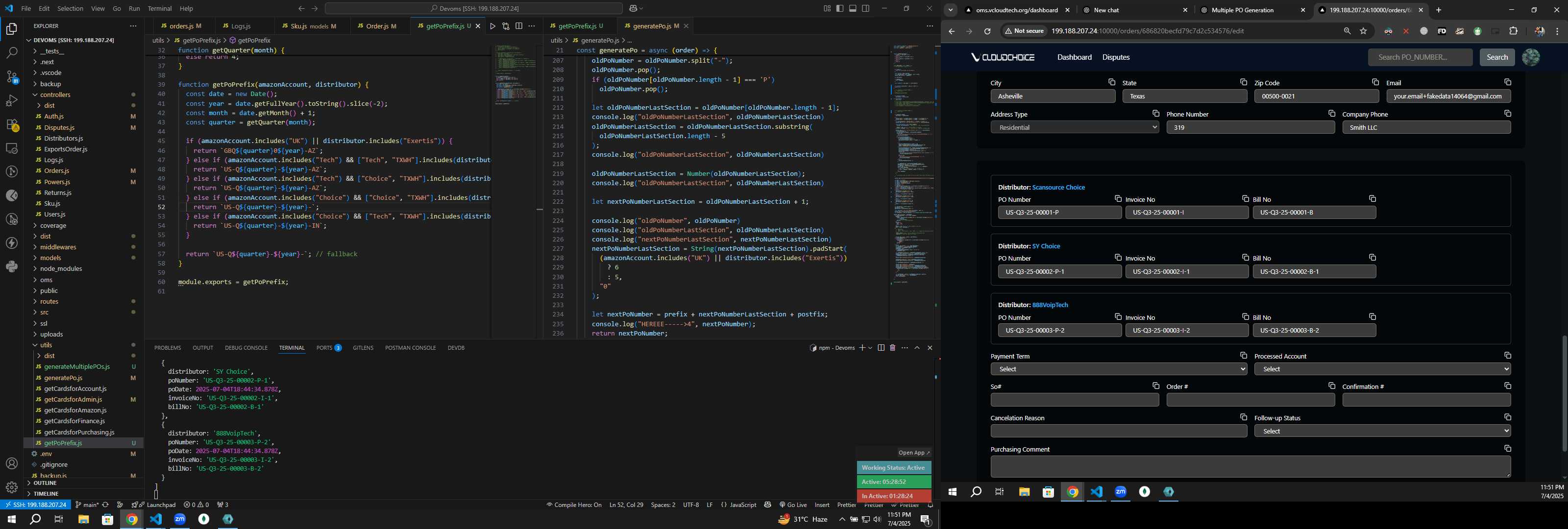
Task: Toggle the bottom panel layout button
Action: click(x=853, y=8)
